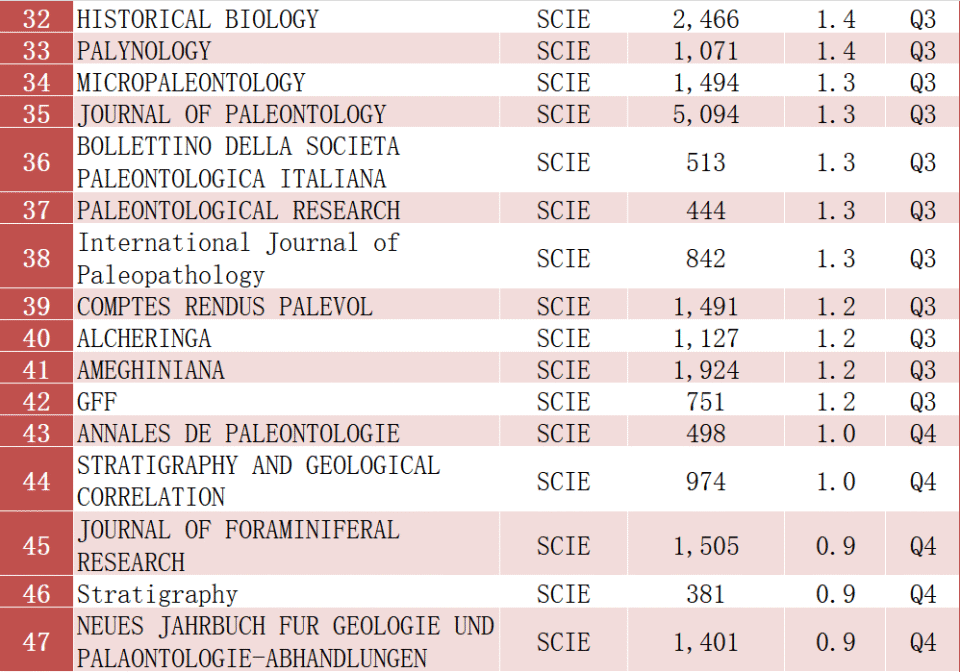
Task: Click rank number 36 cell
Action: click(37, 162)
